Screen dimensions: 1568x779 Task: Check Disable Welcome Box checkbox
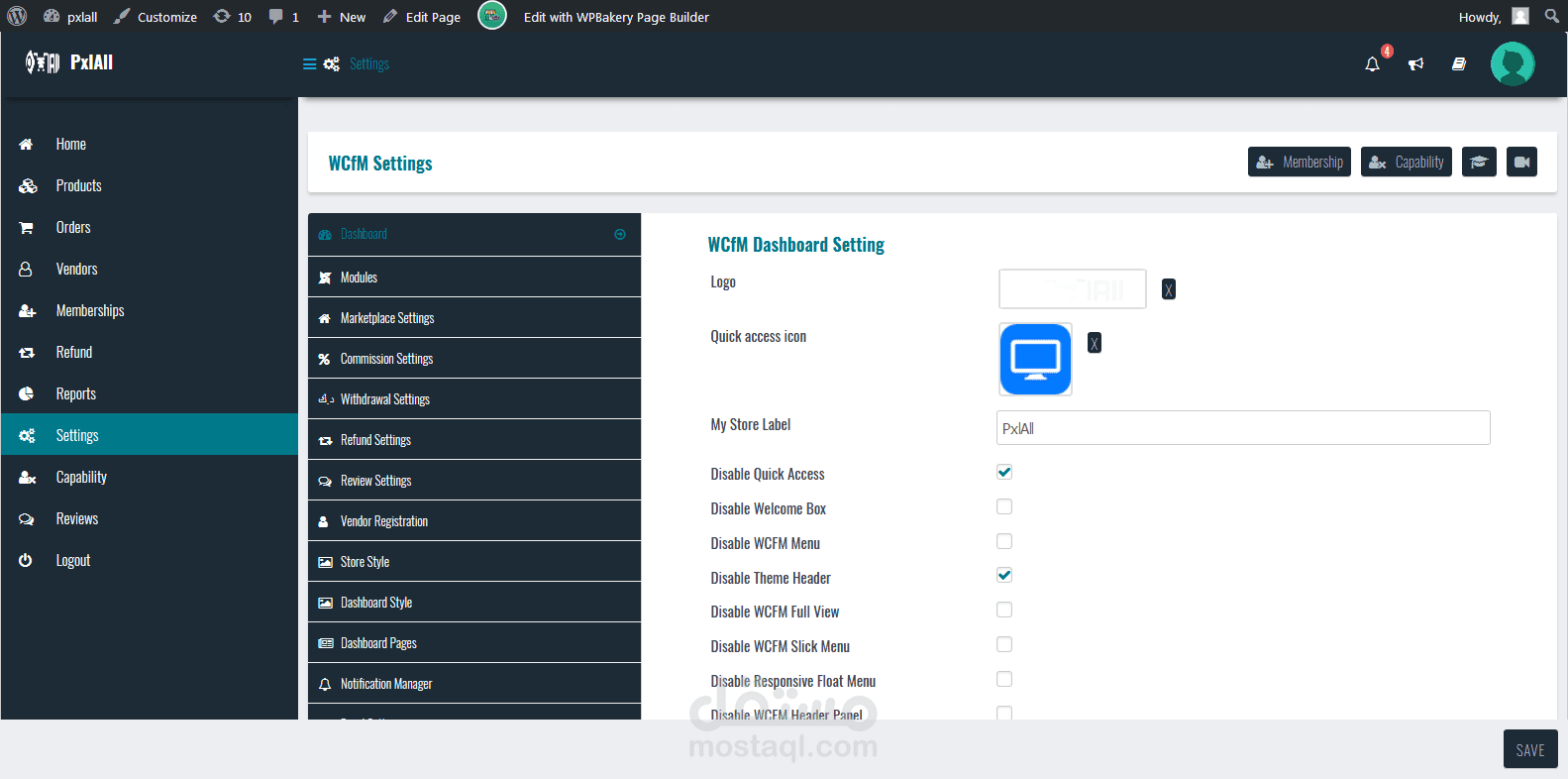pos(1004,506)
